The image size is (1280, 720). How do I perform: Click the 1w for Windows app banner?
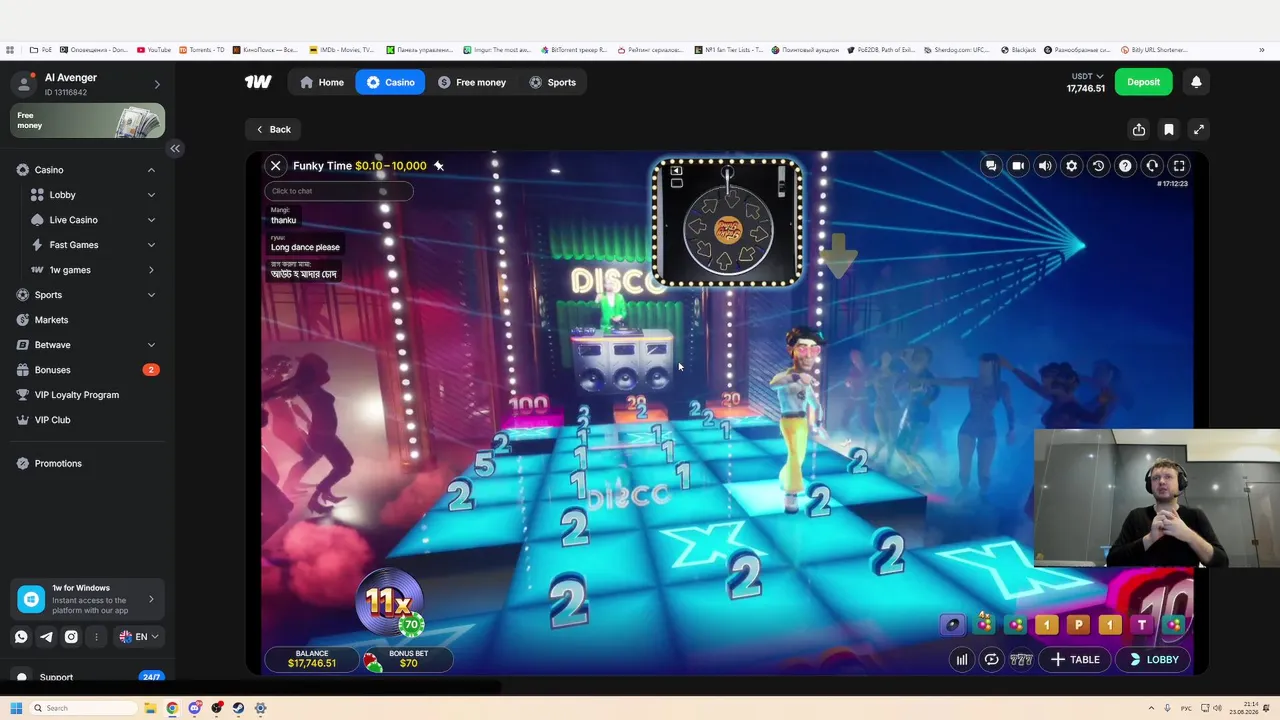[x=88, y=599]
